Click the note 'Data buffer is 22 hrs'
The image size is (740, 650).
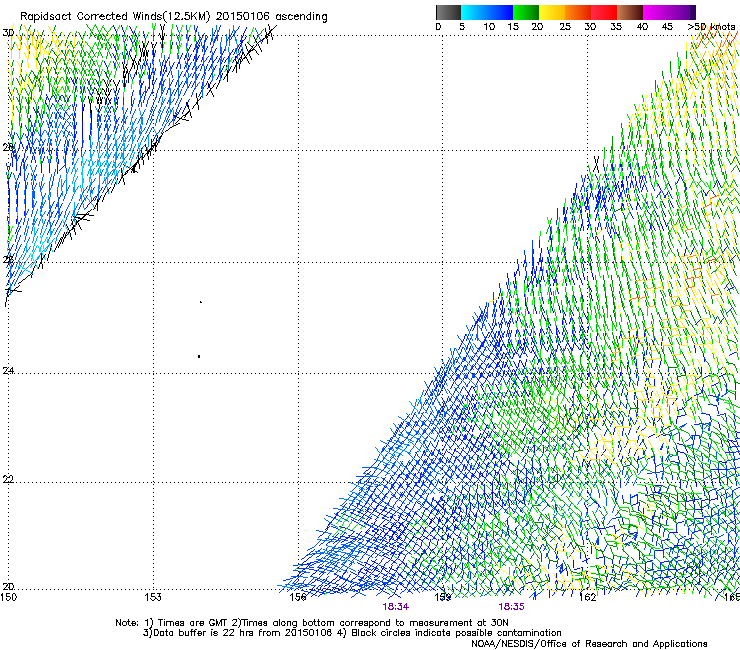(205, 633)
